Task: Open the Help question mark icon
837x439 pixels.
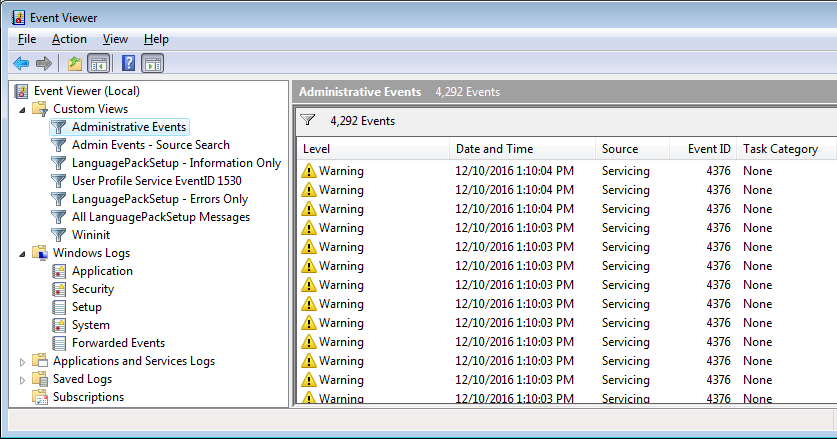Action: 128,64
